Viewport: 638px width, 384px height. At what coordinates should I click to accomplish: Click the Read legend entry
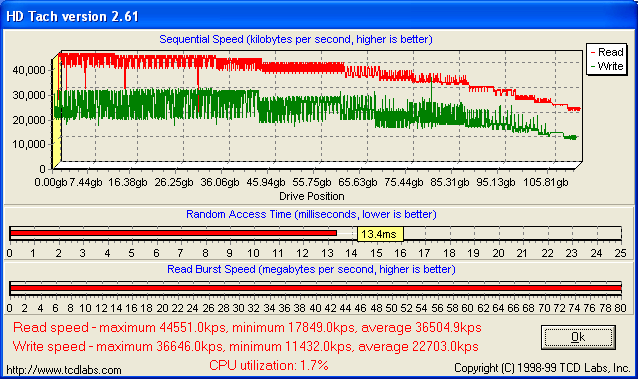click(x=606, y=52)
